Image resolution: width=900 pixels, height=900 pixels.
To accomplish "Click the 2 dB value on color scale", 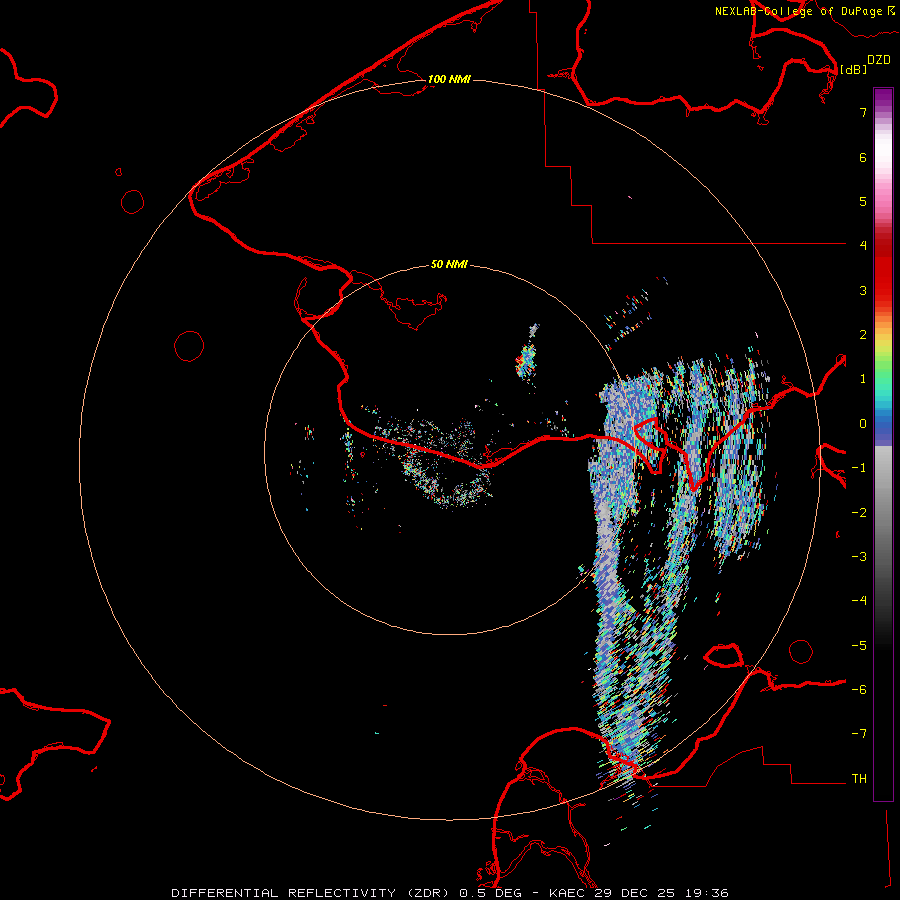I will coord(863,335).
